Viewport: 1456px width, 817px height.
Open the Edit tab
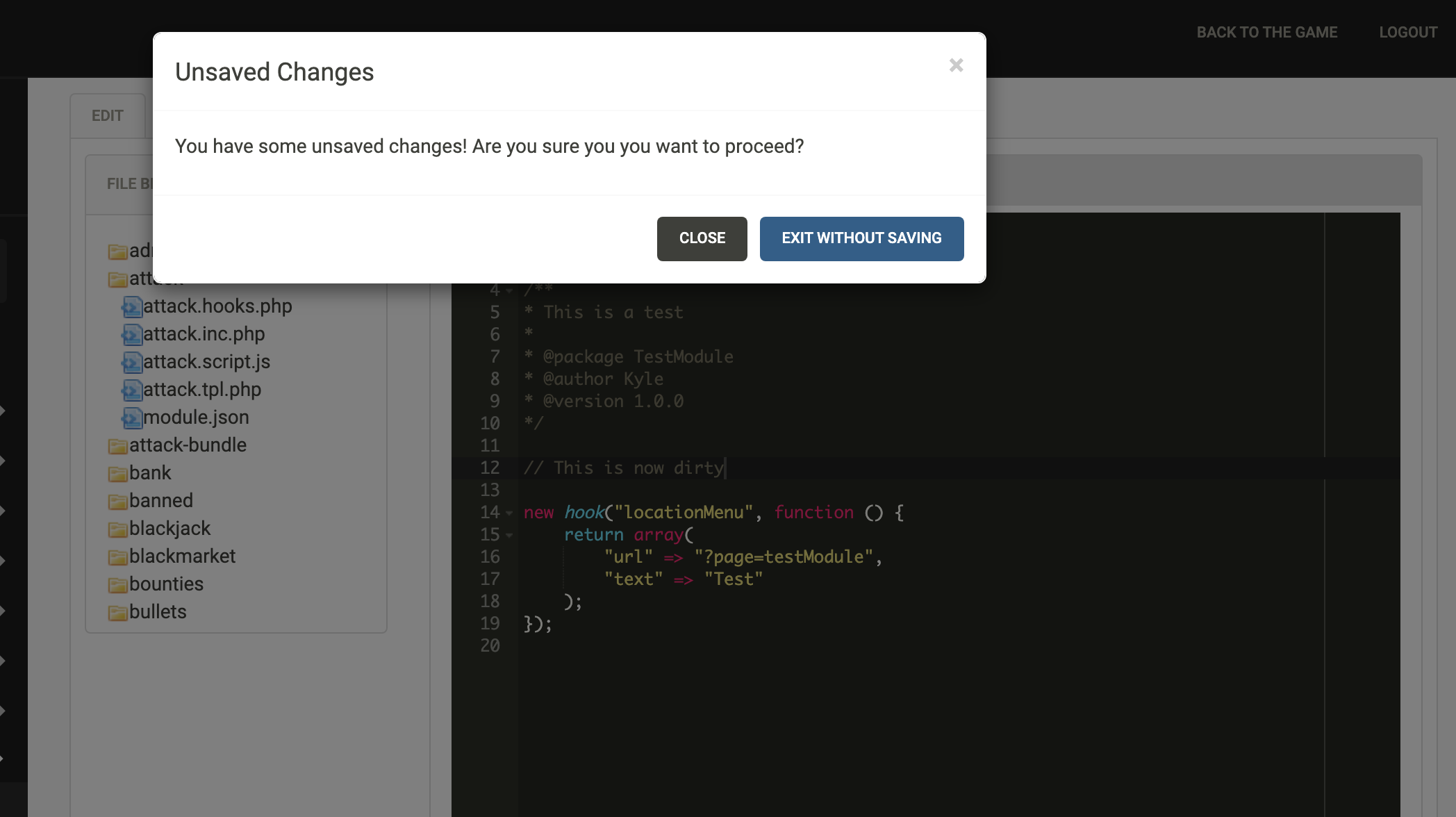[x=108, y=115]
